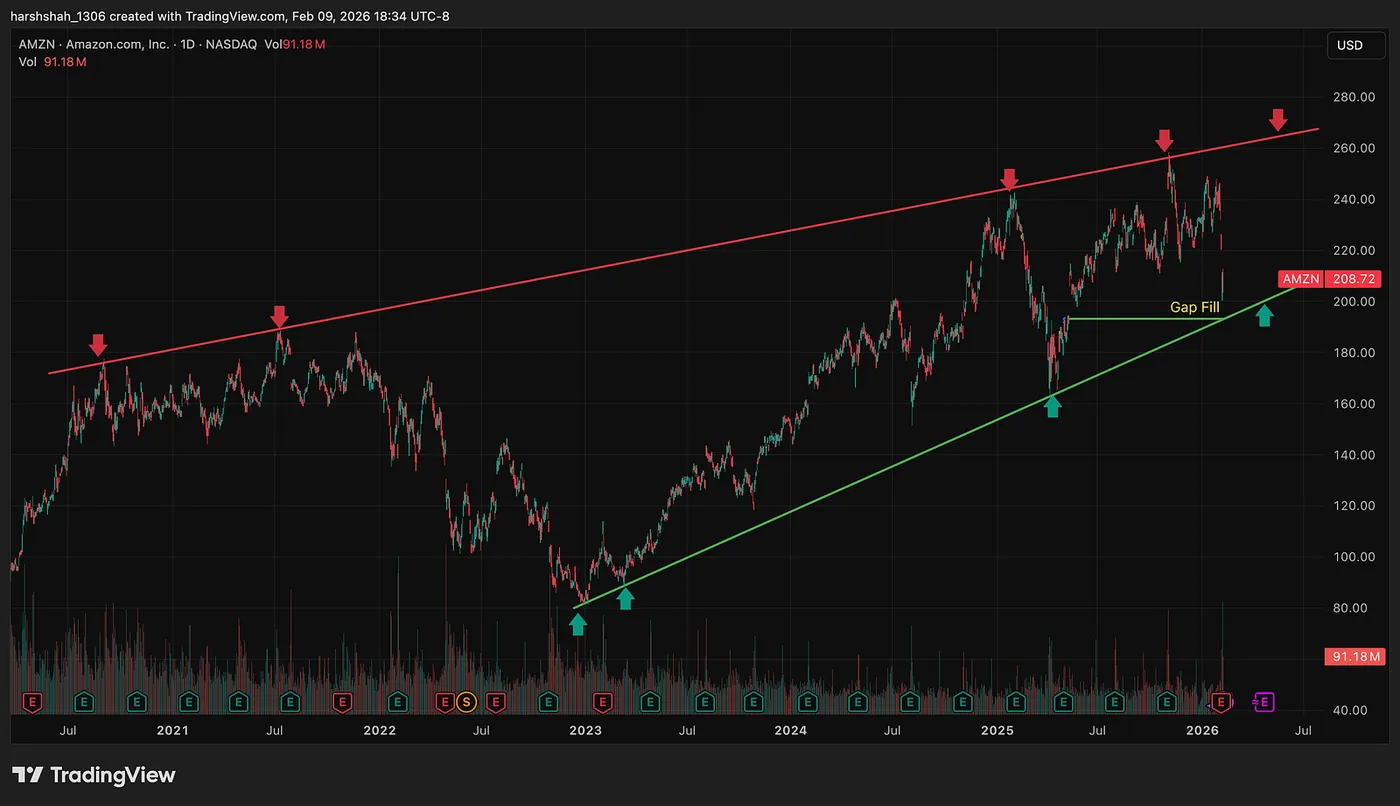
Task: Select red earnings marker just left of split icon
Action: pyautogui.click(x=445, y=702)
